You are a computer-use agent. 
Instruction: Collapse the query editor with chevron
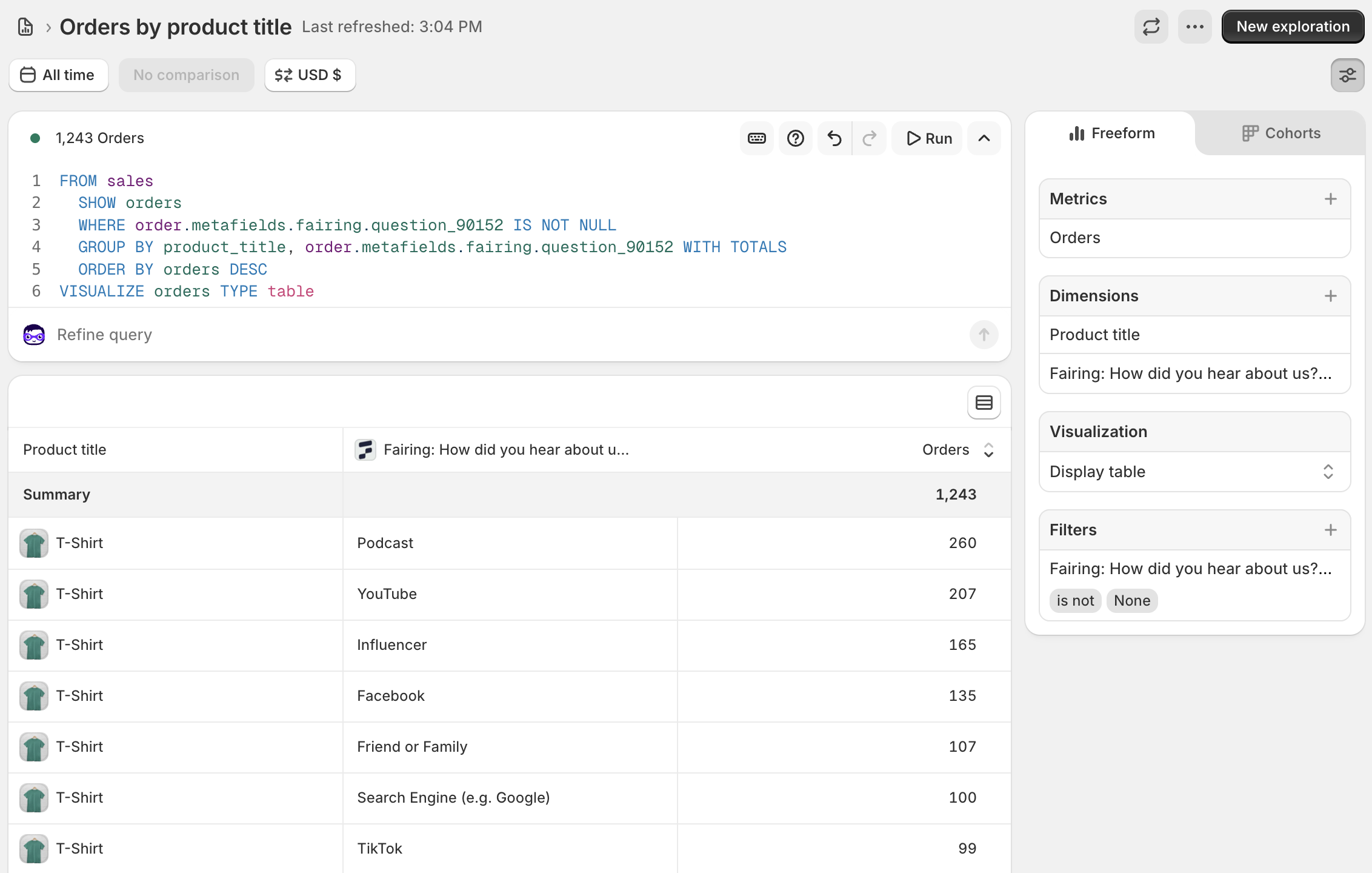984,138
